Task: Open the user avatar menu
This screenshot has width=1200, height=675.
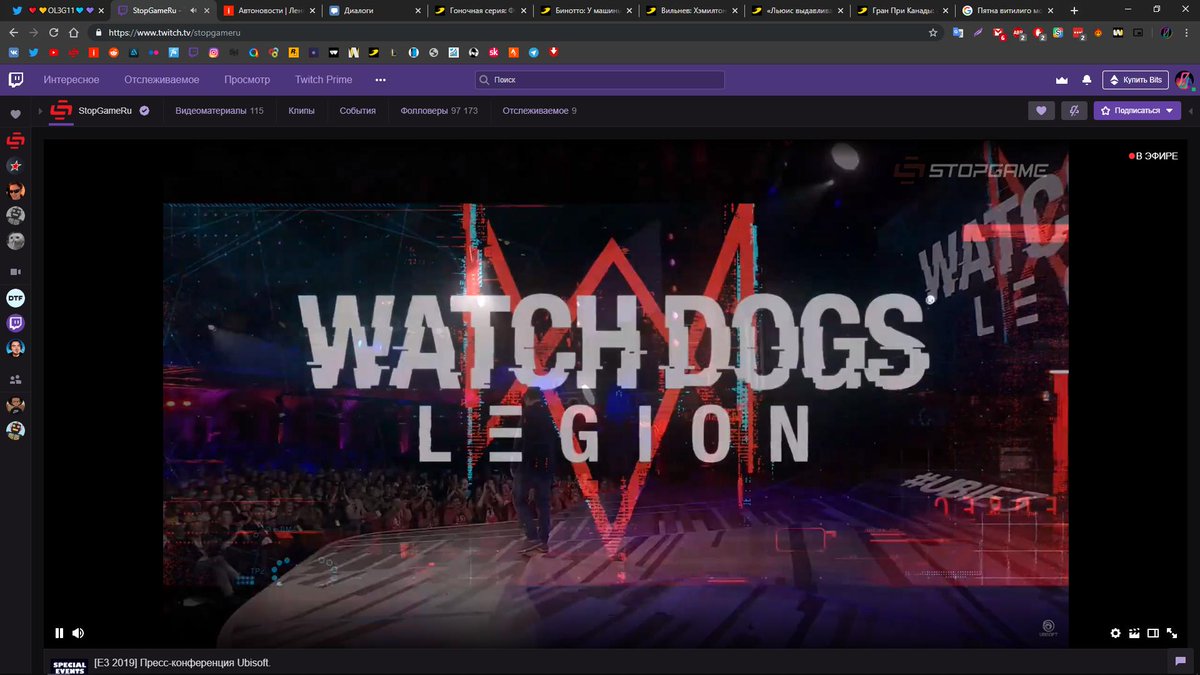Action: [x=1184, y=80]
